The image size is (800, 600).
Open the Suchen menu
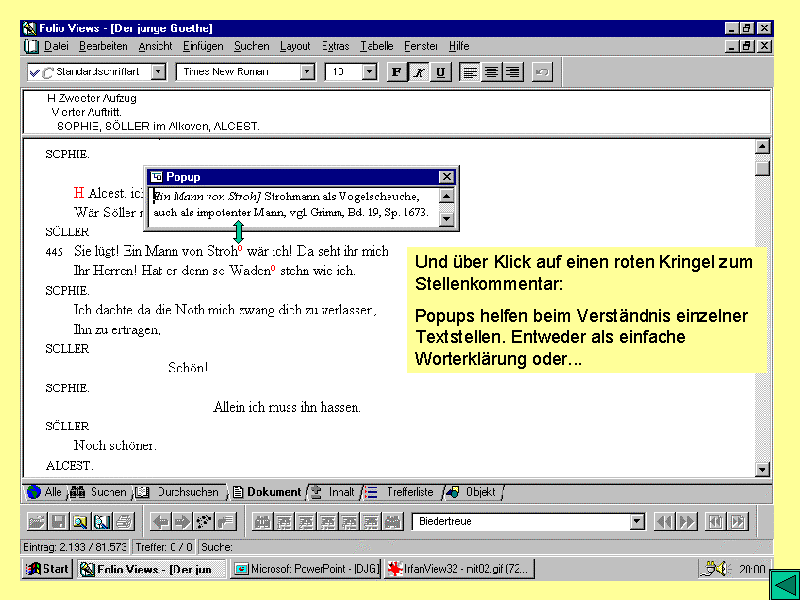click(252, 46)
